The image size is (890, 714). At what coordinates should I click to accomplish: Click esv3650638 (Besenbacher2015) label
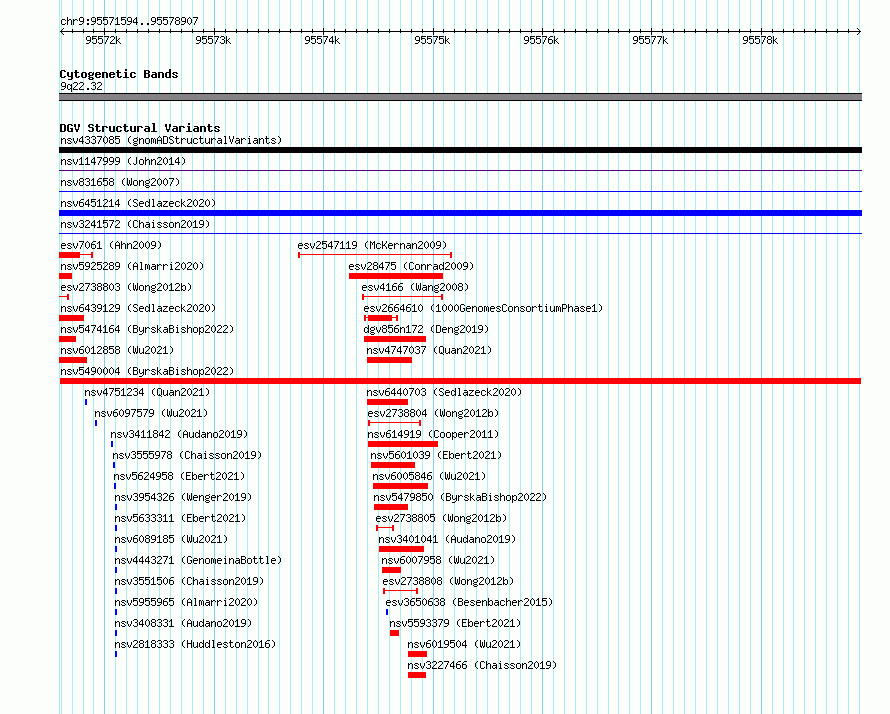pos(469,602)
